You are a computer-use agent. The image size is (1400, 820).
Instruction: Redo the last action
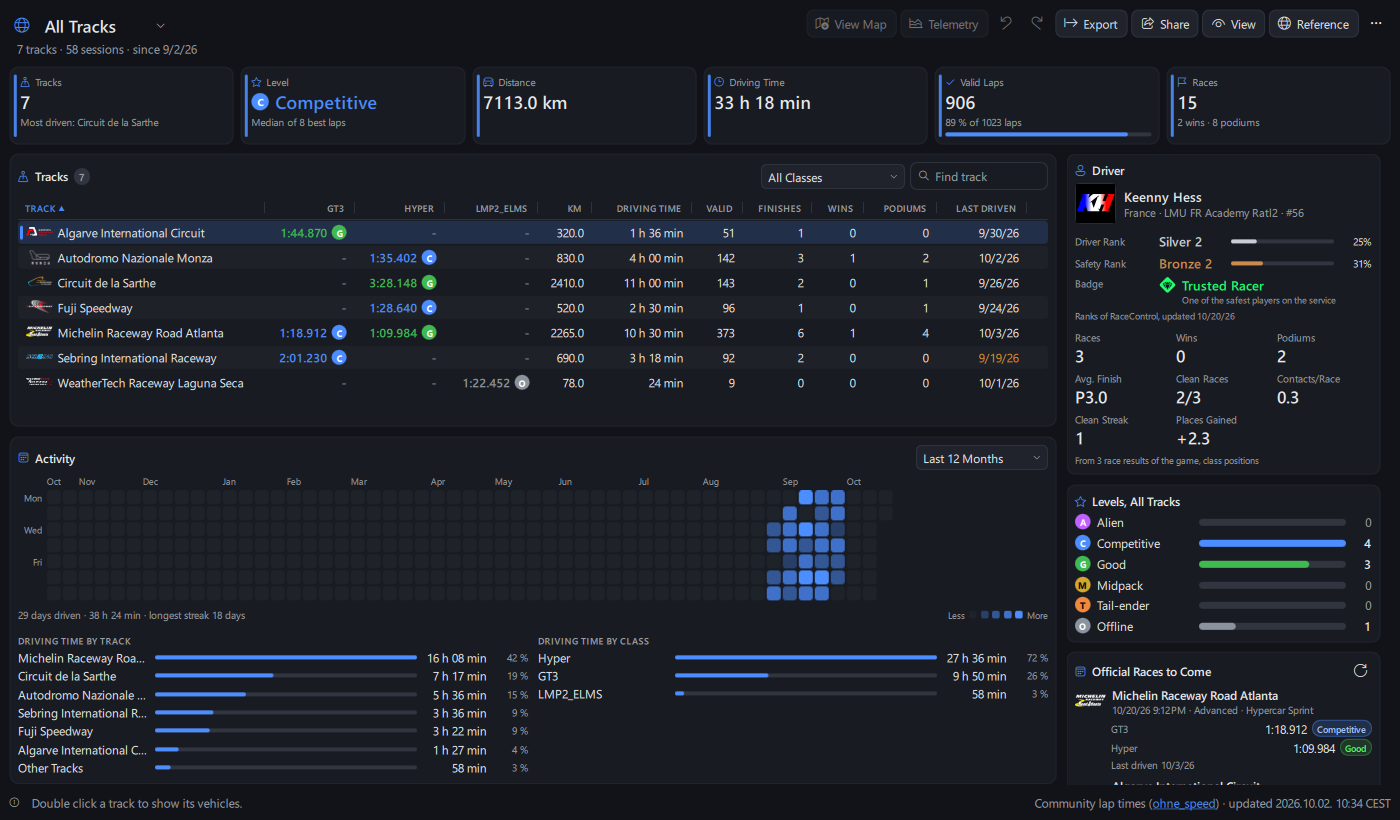pyautogui.click(x=1037, y=24)
